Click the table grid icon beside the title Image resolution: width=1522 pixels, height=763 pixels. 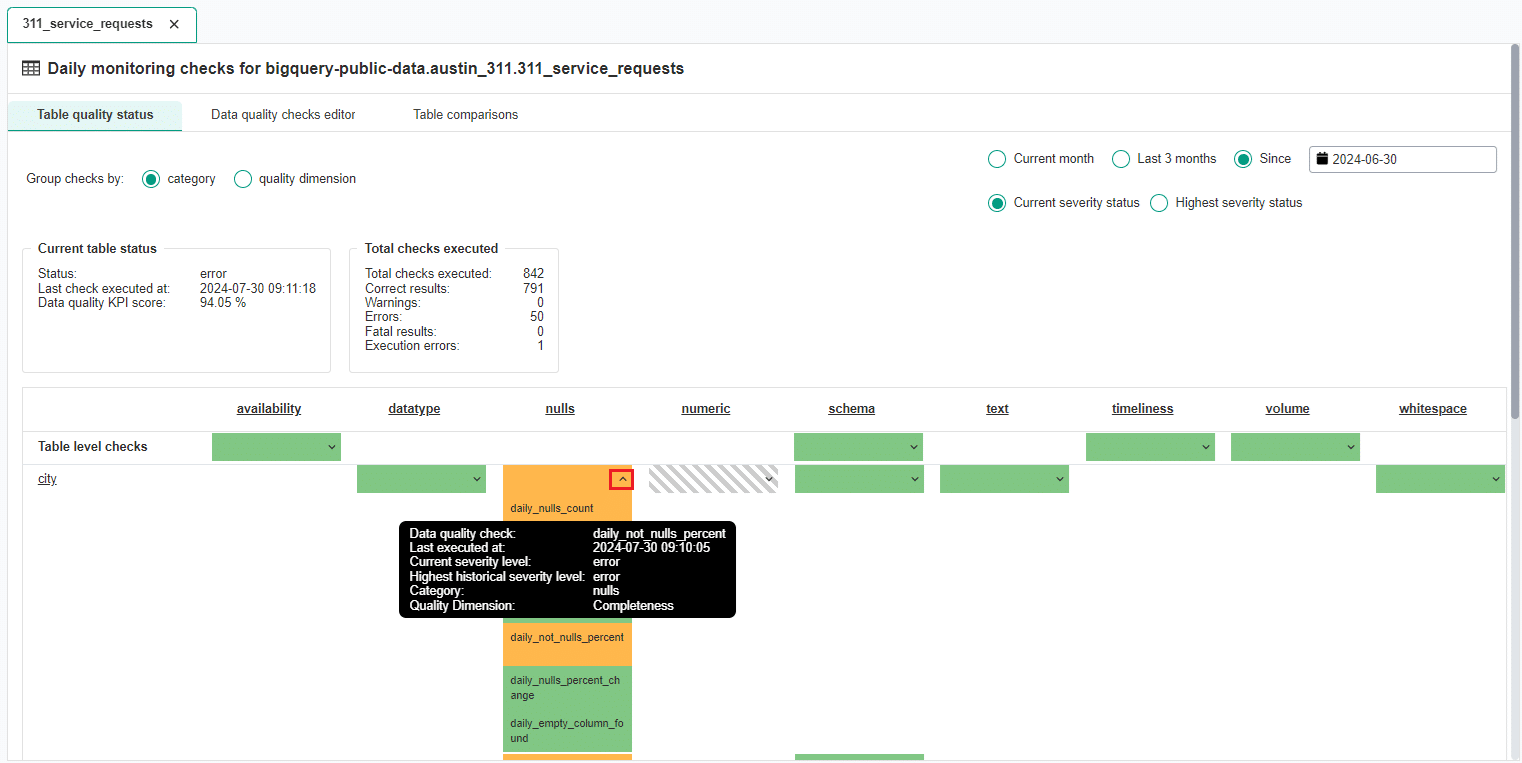[x=30, y=67]
